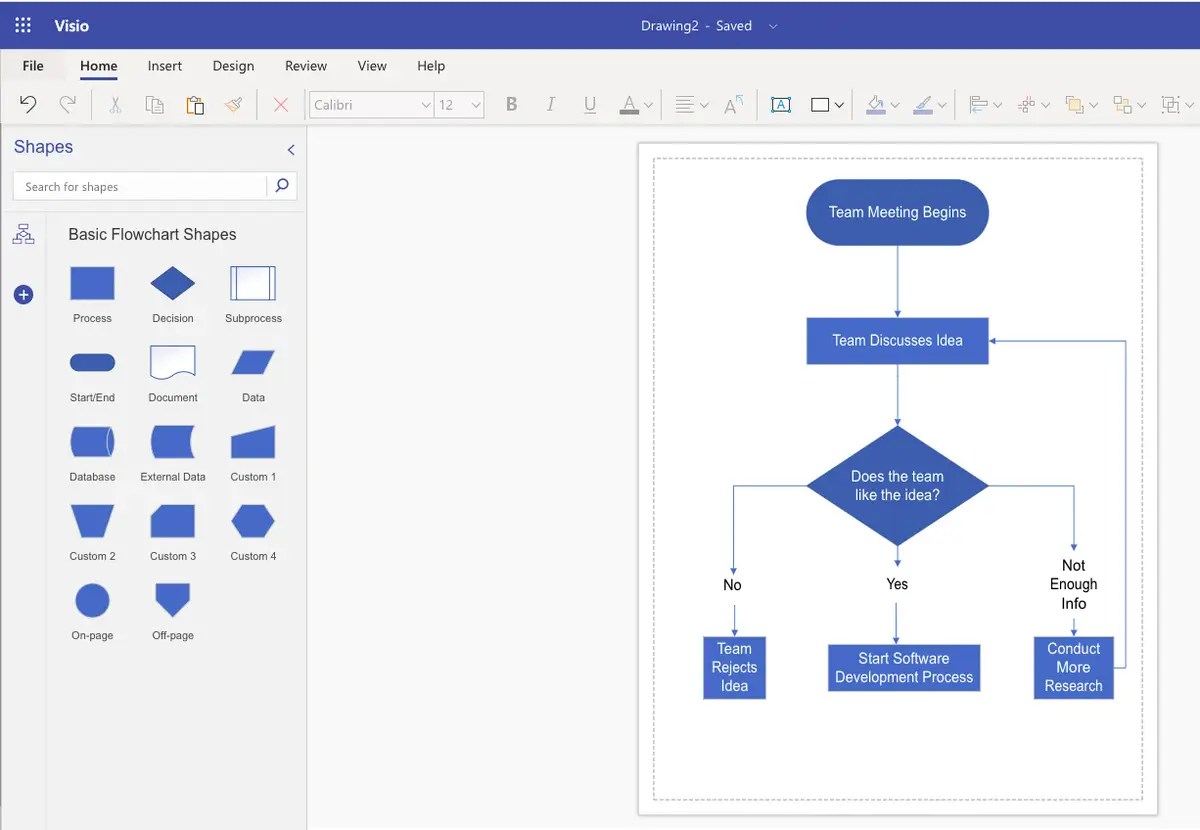Switch to the Design tab
Viewport: 1200px width, 830px height.
(x=233, y=66)
